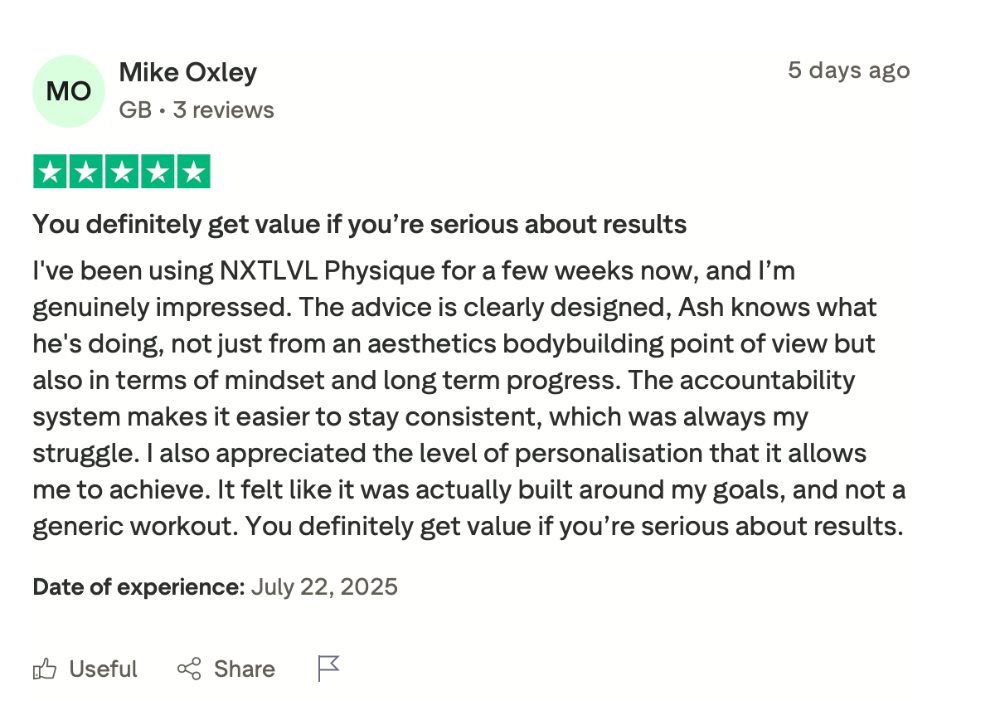Click the July 22, 2025 date
This screenshot has width=1000, height=720.
pos(324,586)
